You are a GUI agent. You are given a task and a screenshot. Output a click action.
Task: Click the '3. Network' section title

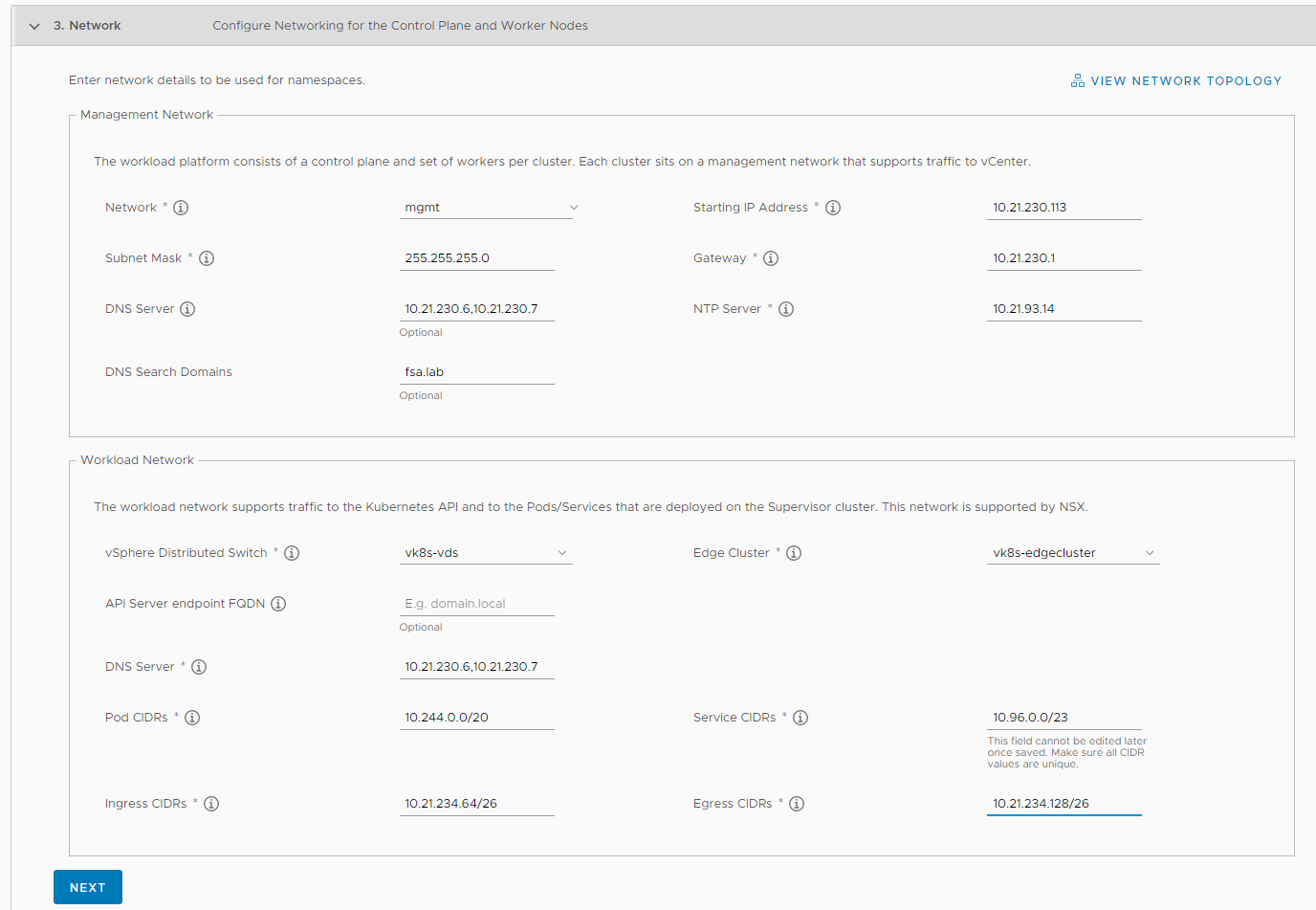(87, 26)
